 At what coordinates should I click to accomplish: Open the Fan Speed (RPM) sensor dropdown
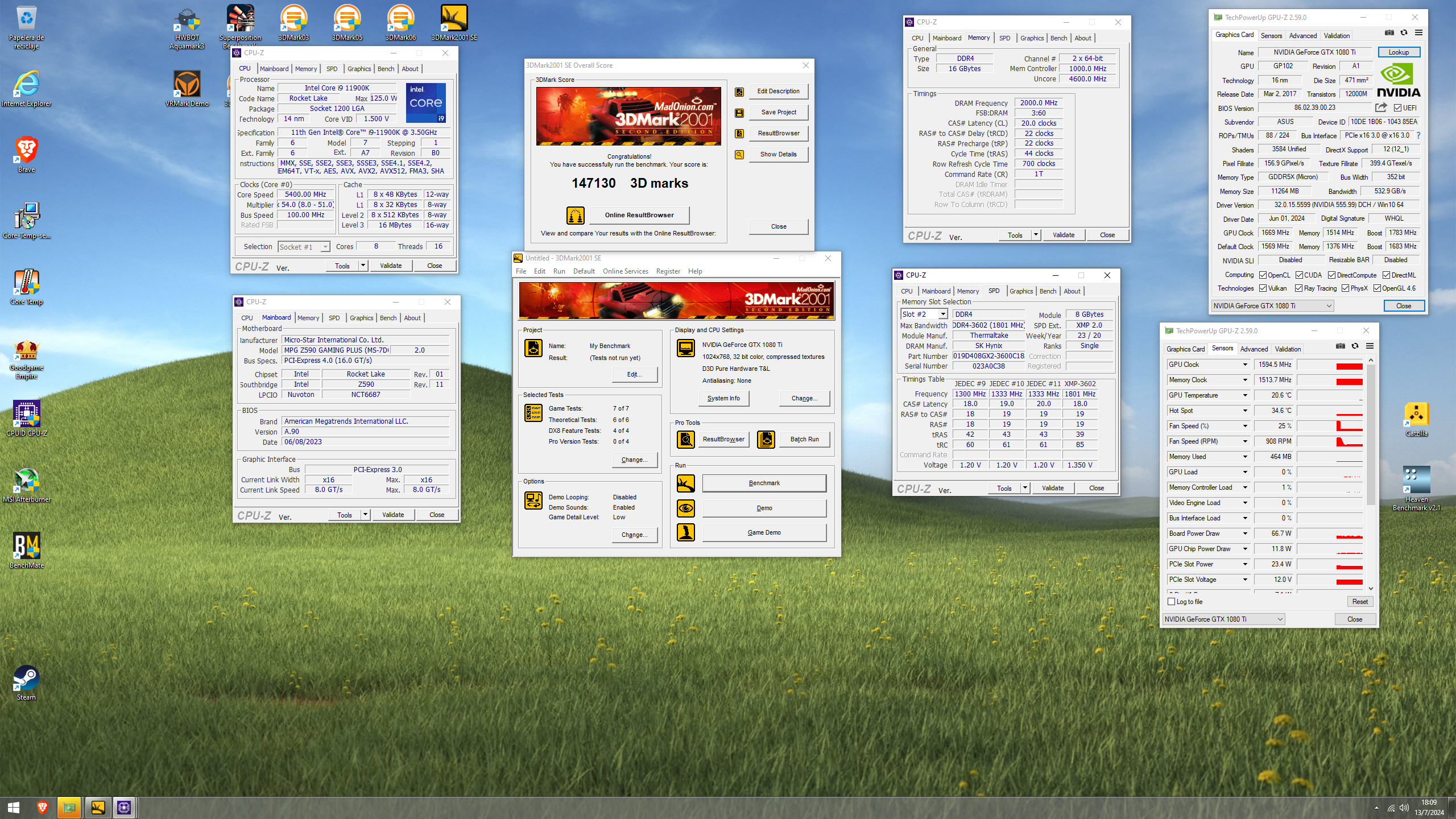(1245, 441)
